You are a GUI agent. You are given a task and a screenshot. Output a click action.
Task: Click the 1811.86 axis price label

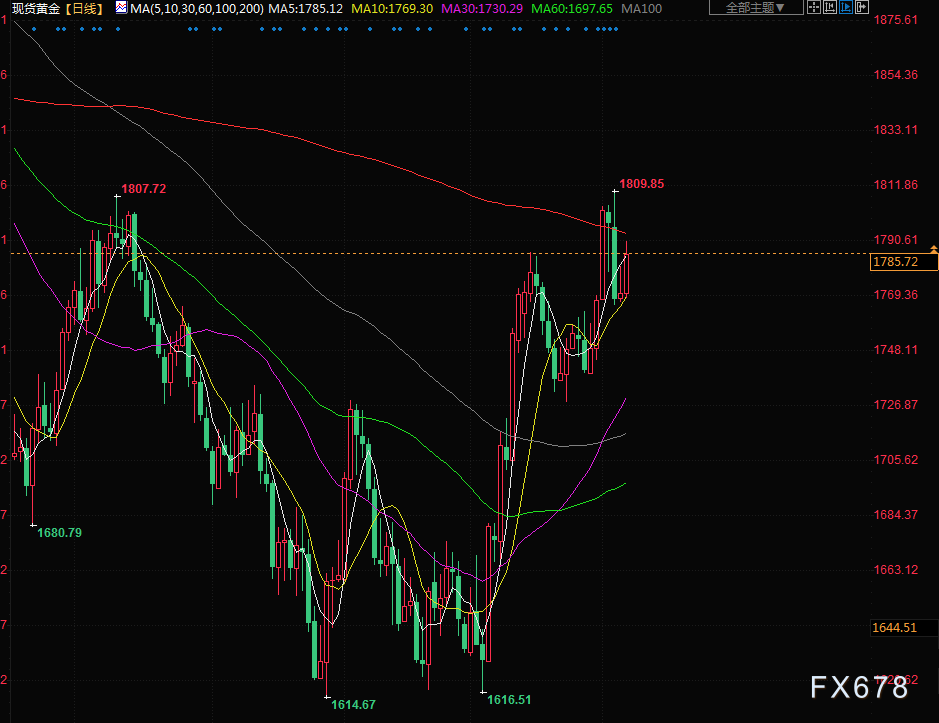(x=895, y=185)
